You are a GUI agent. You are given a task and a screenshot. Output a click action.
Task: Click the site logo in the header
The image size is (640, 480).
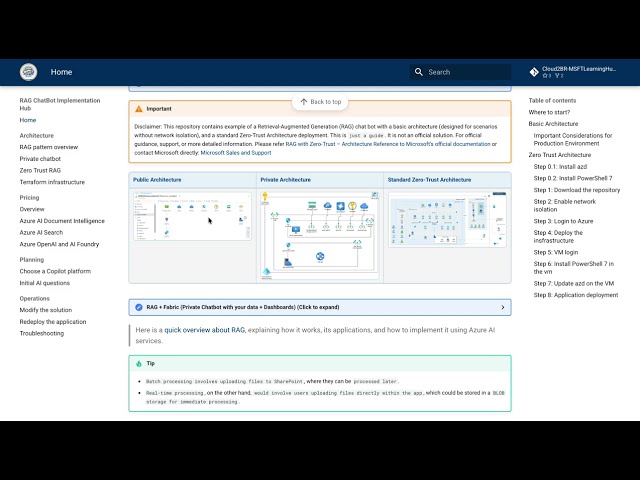click(x=29, y=72)
